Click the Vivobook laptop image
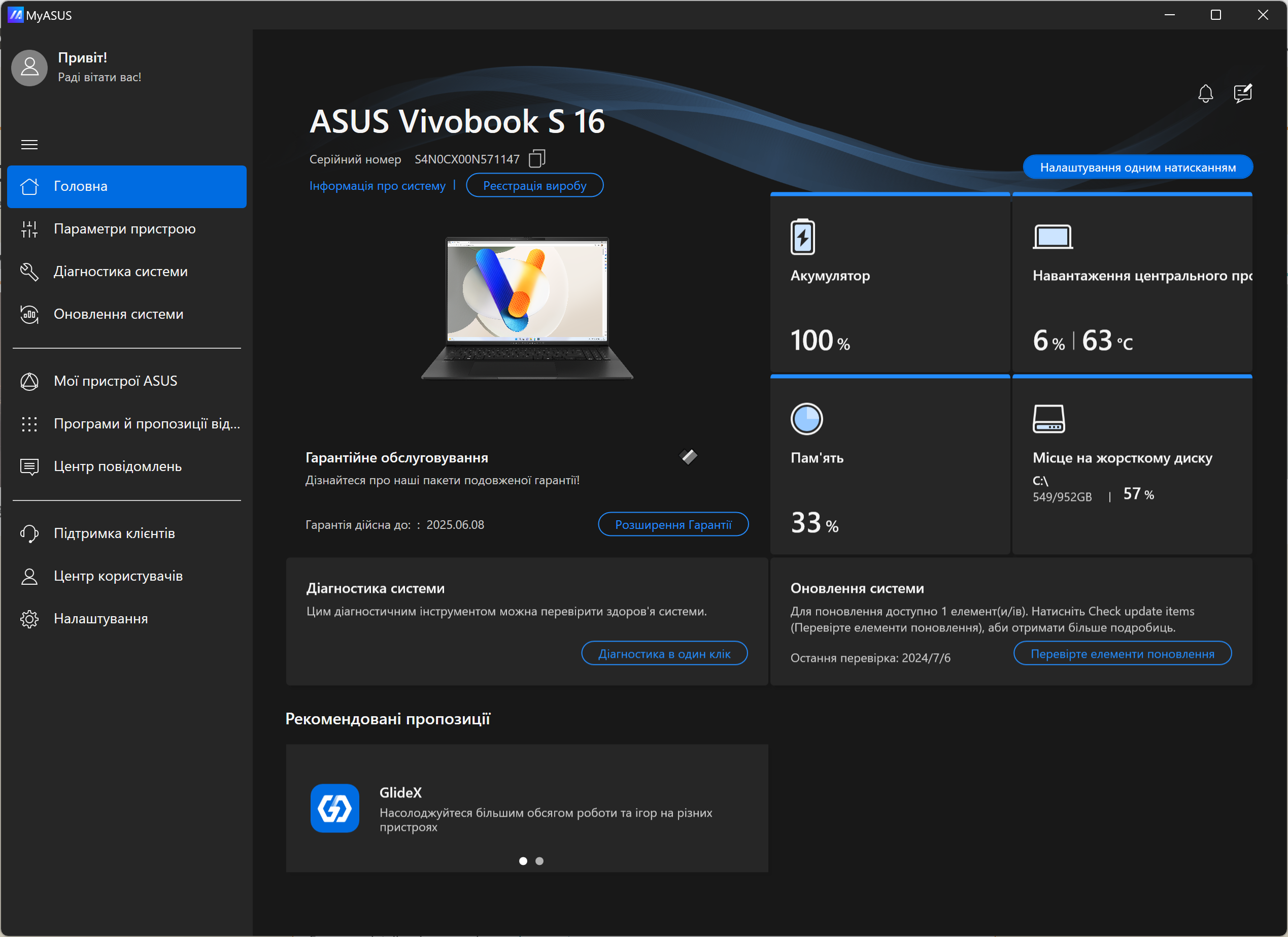Screen dimensions: 1288x937 tap(527, 308)
